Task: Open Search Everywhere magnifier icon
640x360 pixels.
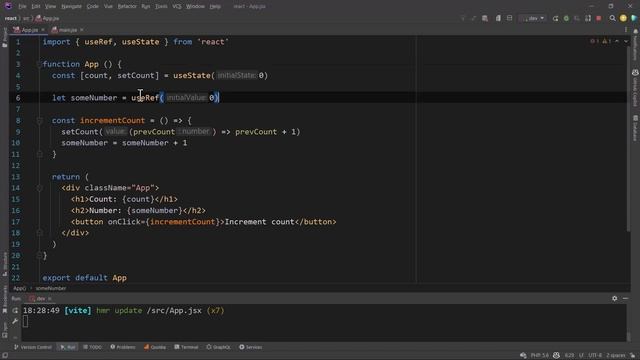Action: [612, 18]
